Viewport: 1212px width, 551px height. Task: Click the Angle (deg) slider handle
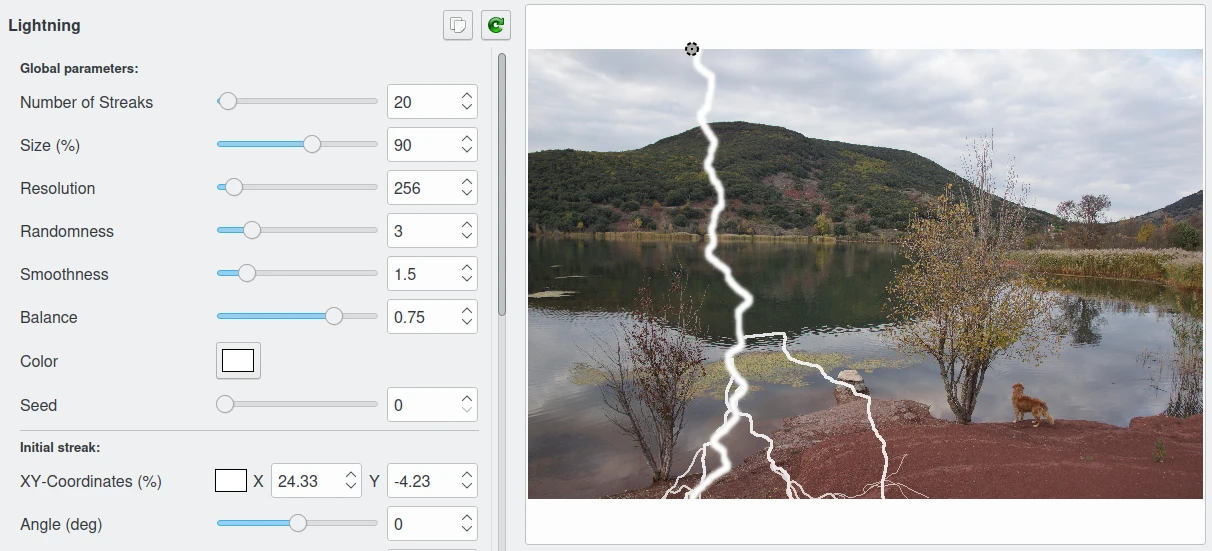pos(297,524)
